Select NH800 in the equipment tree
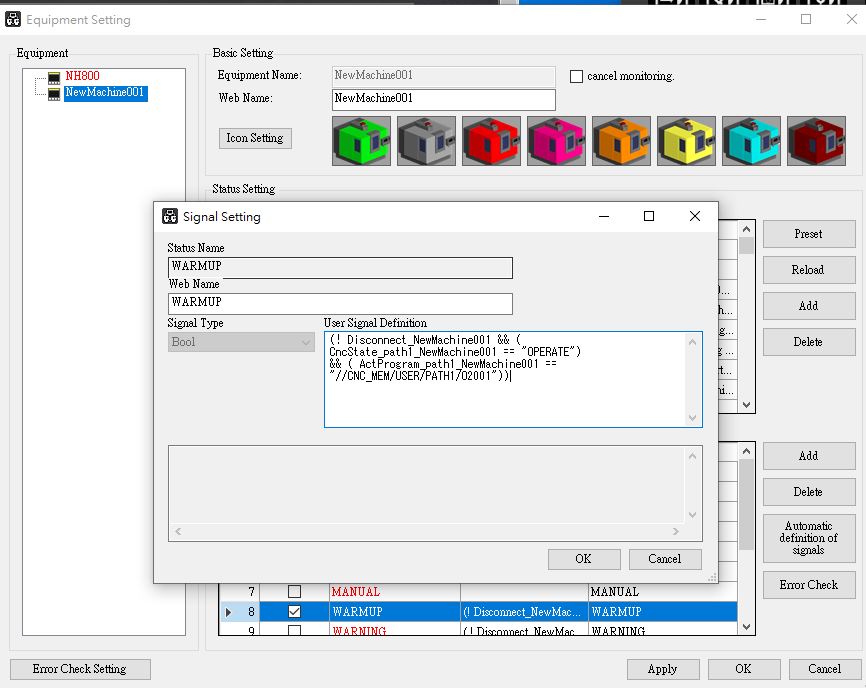866x688 pixels. [82, 76]
